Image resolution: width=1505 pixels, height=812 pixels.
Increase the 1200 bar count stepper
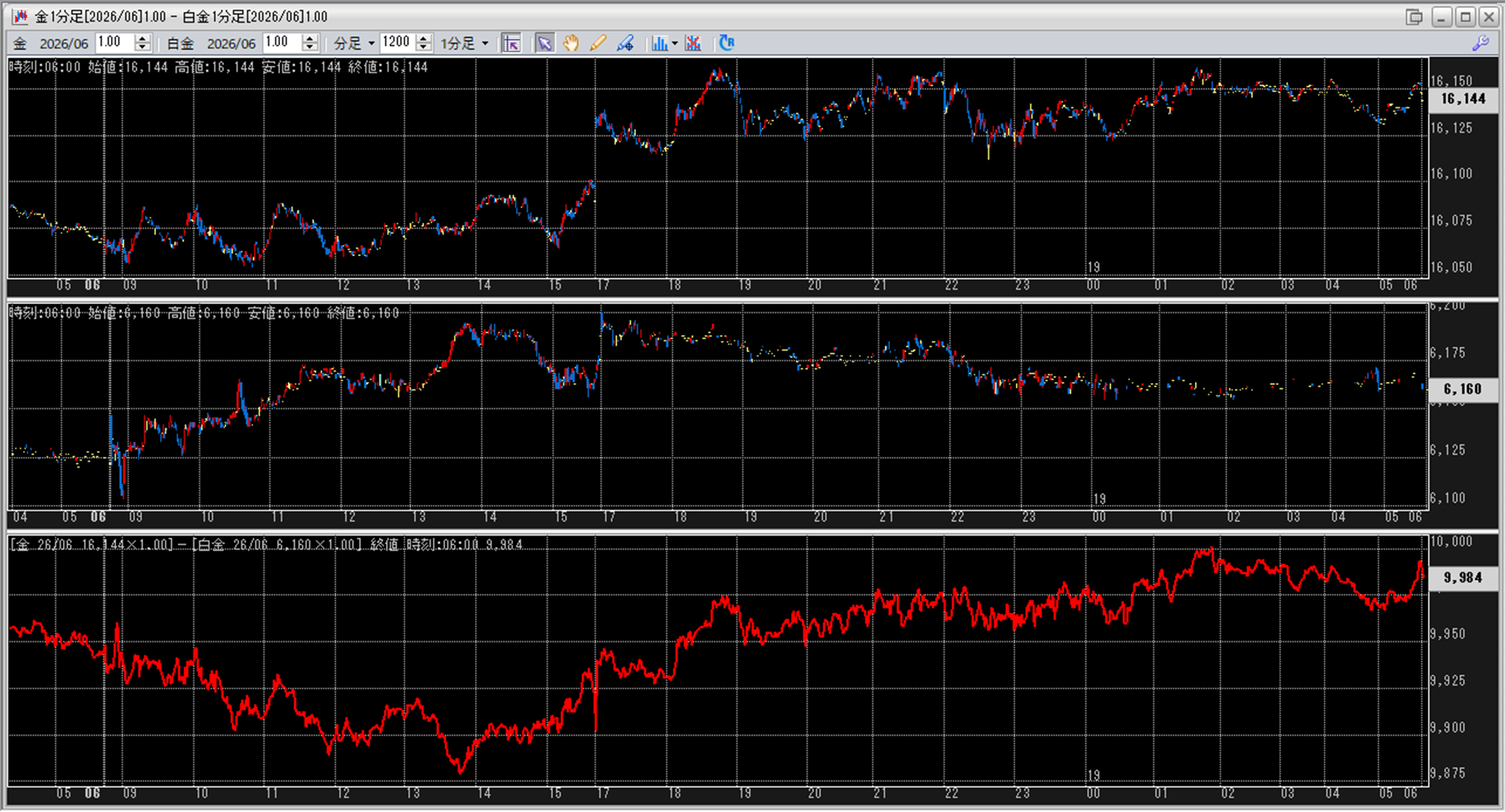[x=424, y=39]
